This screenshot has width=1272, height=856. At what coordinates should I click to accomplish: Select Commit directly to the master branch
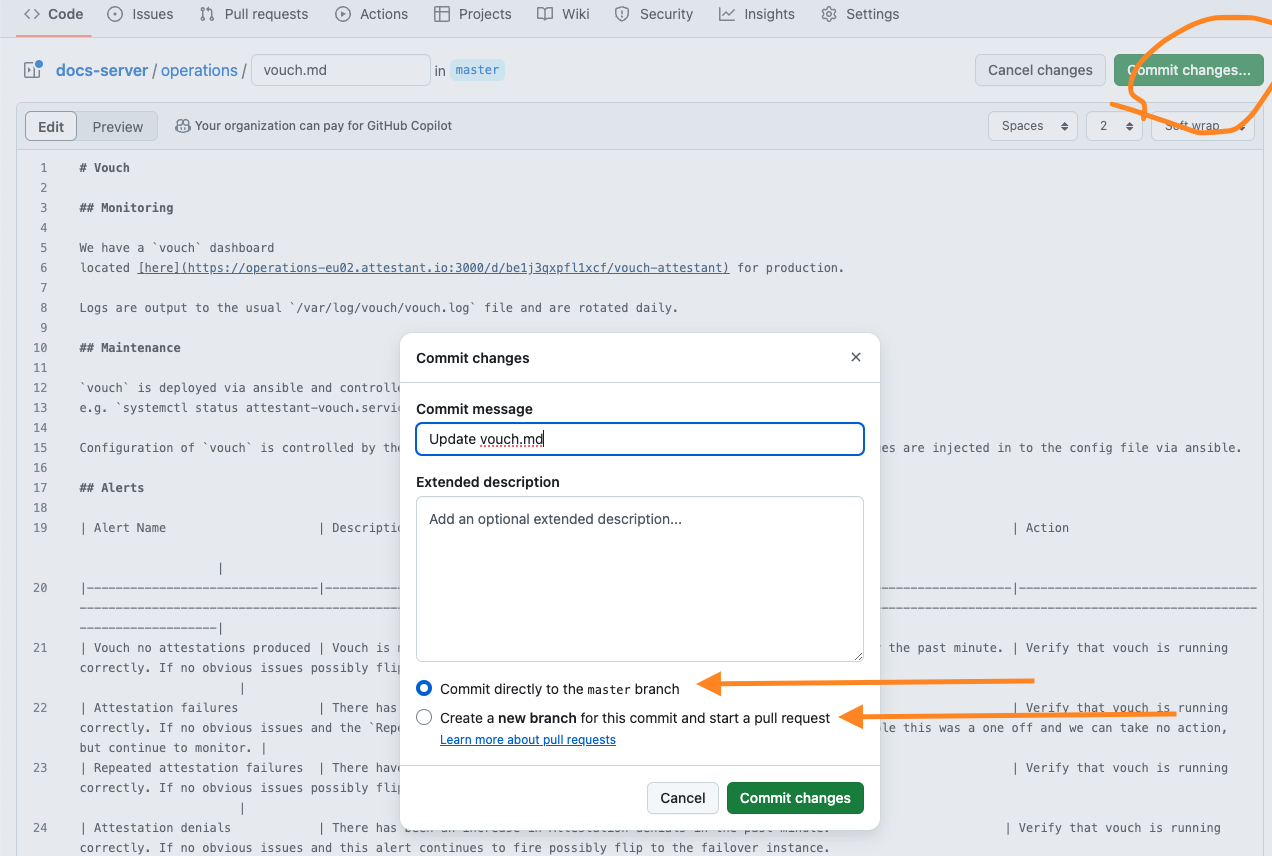coord(424,688)
